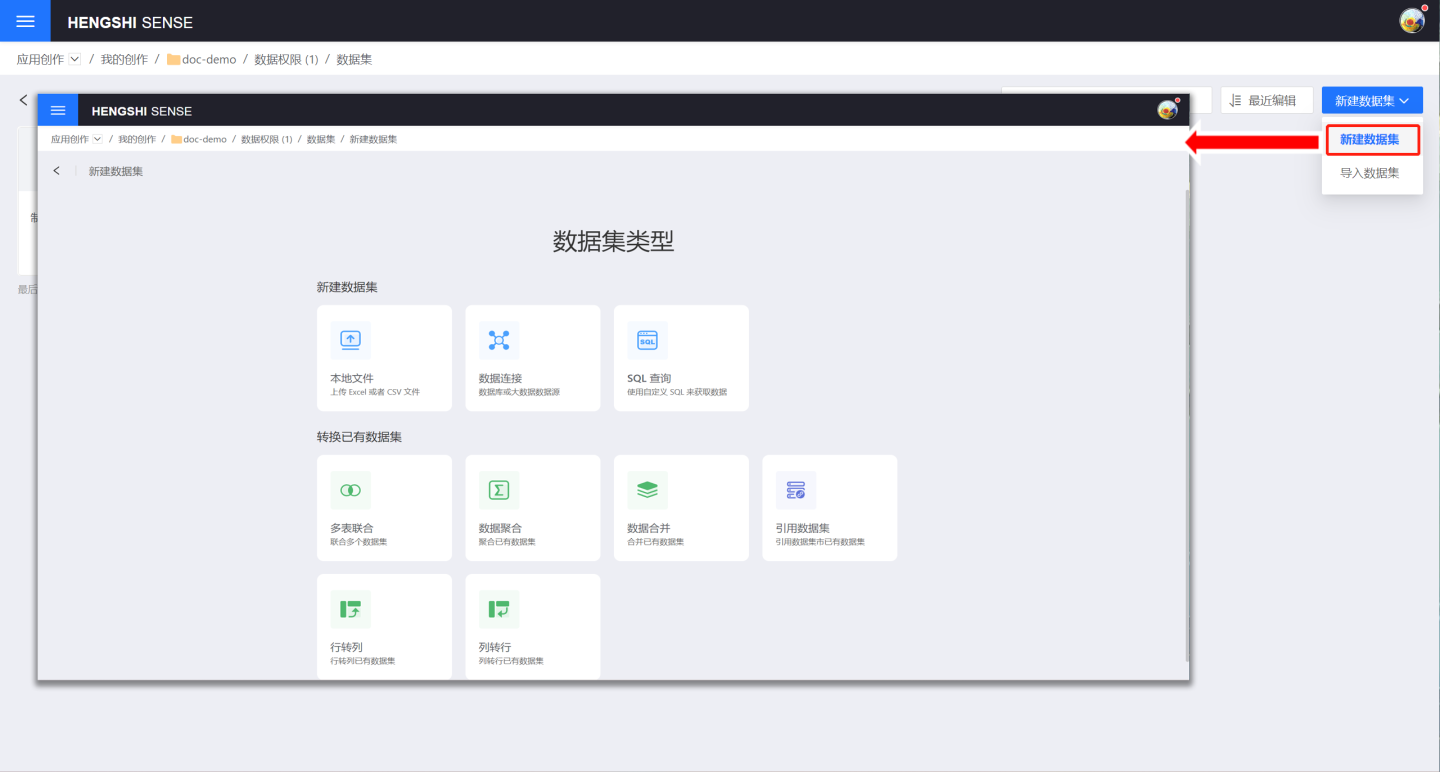The width and height of the screenshot is (1440, 773).
Task: Click the user avatar in top right
Action: 1412,21
